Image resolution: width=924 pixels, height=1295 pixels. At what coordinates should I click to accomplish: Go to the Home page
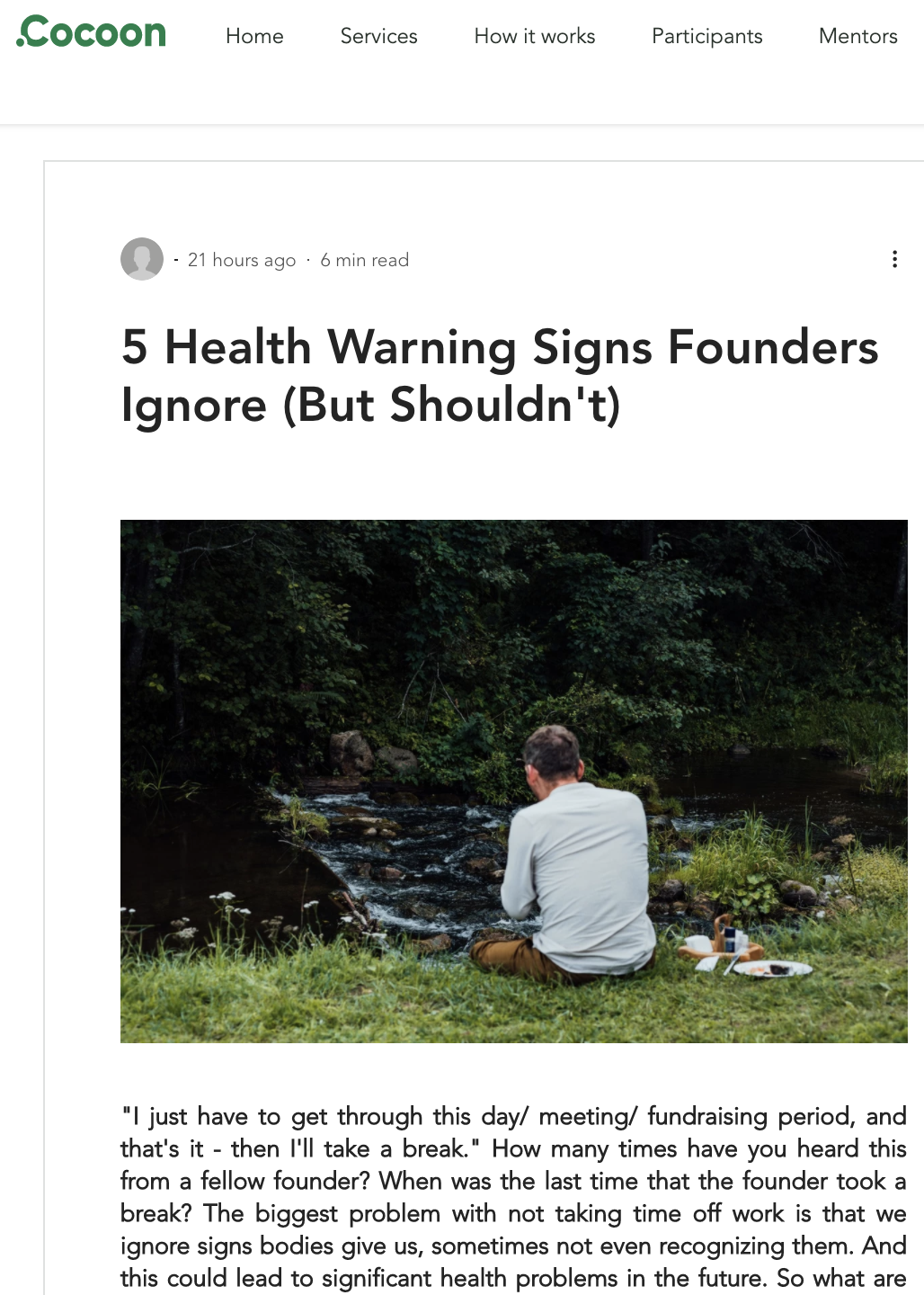coord(254,36)
